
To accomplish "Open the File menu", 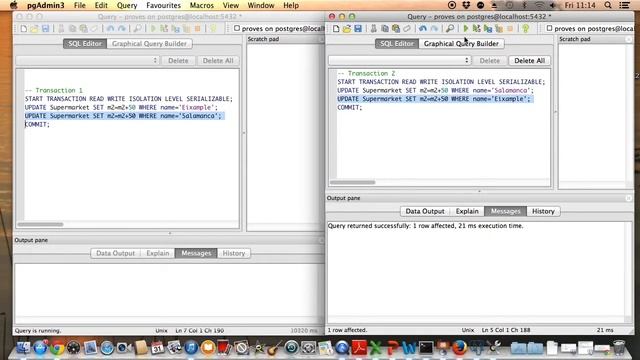I will click(80, 5).
